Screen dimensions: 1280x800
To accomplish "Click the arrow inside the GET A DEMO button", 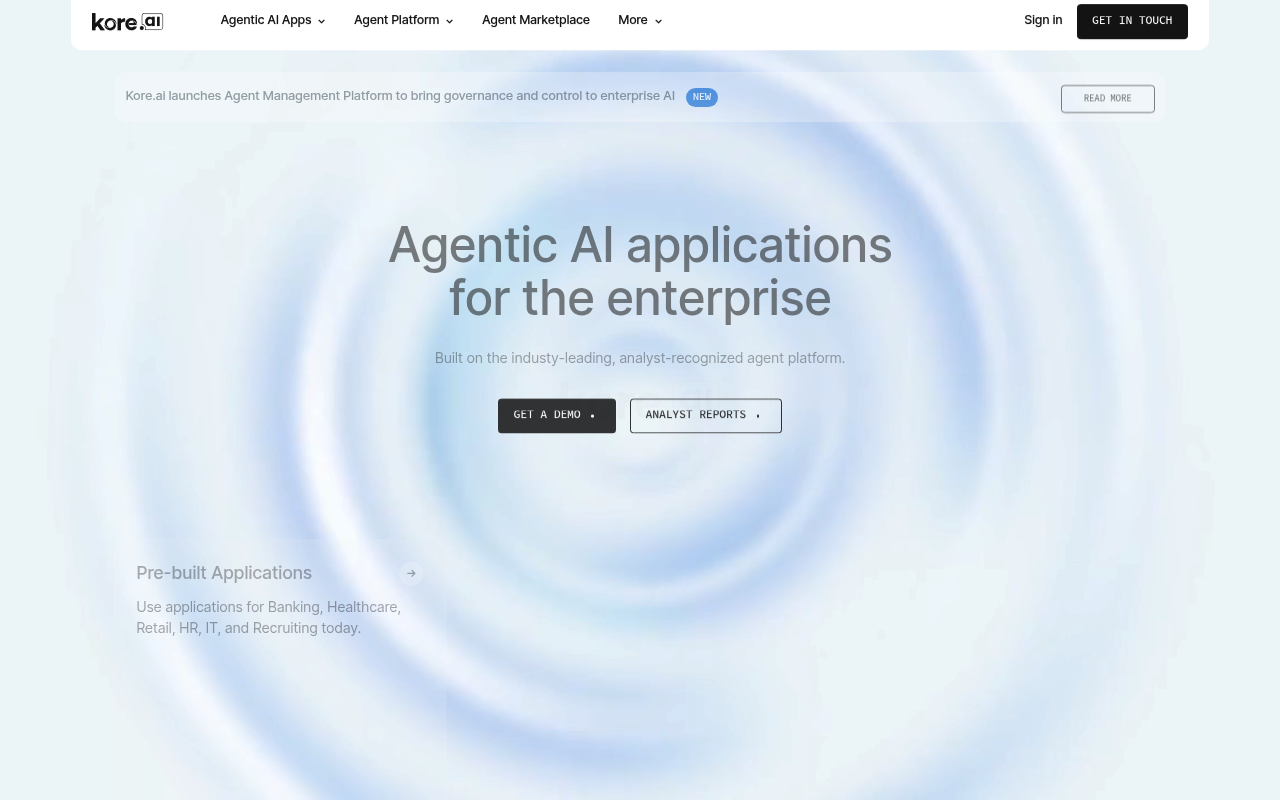I will click(x=592, y=415).
